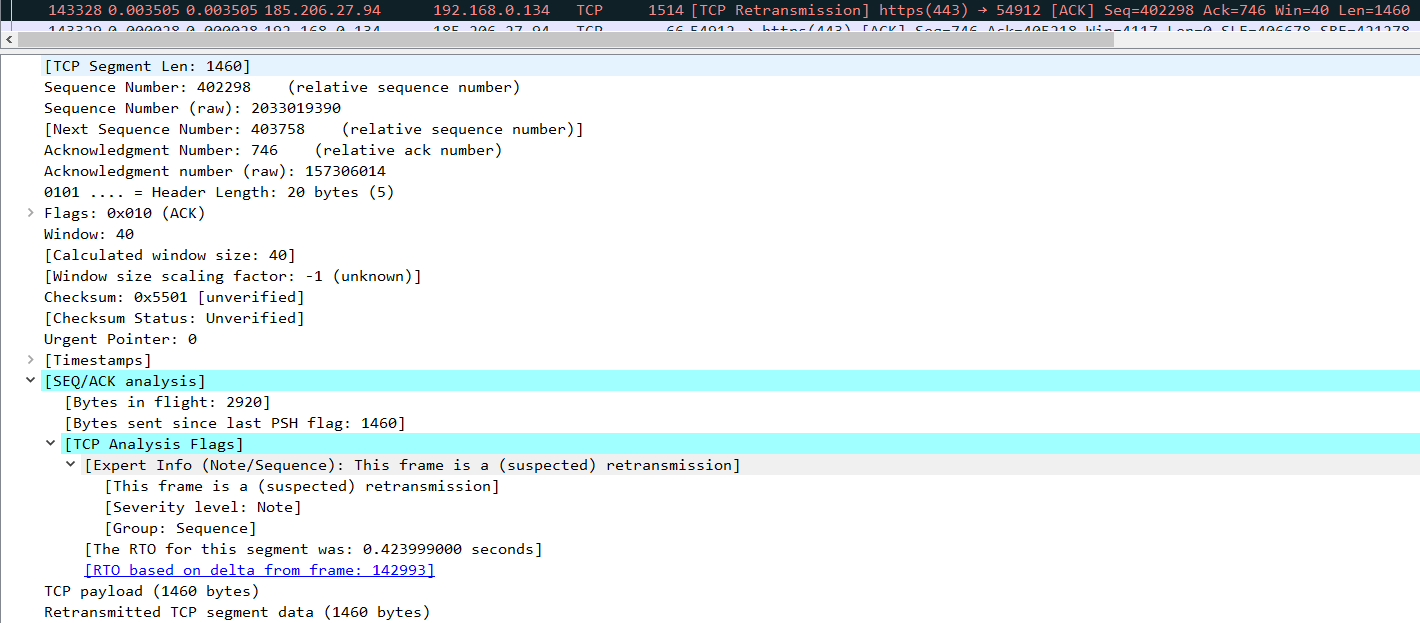Select Acknowledgment Number: 746 field
Image resolution: width=1420 pixels, height=623 pixels.
[160, 150]
